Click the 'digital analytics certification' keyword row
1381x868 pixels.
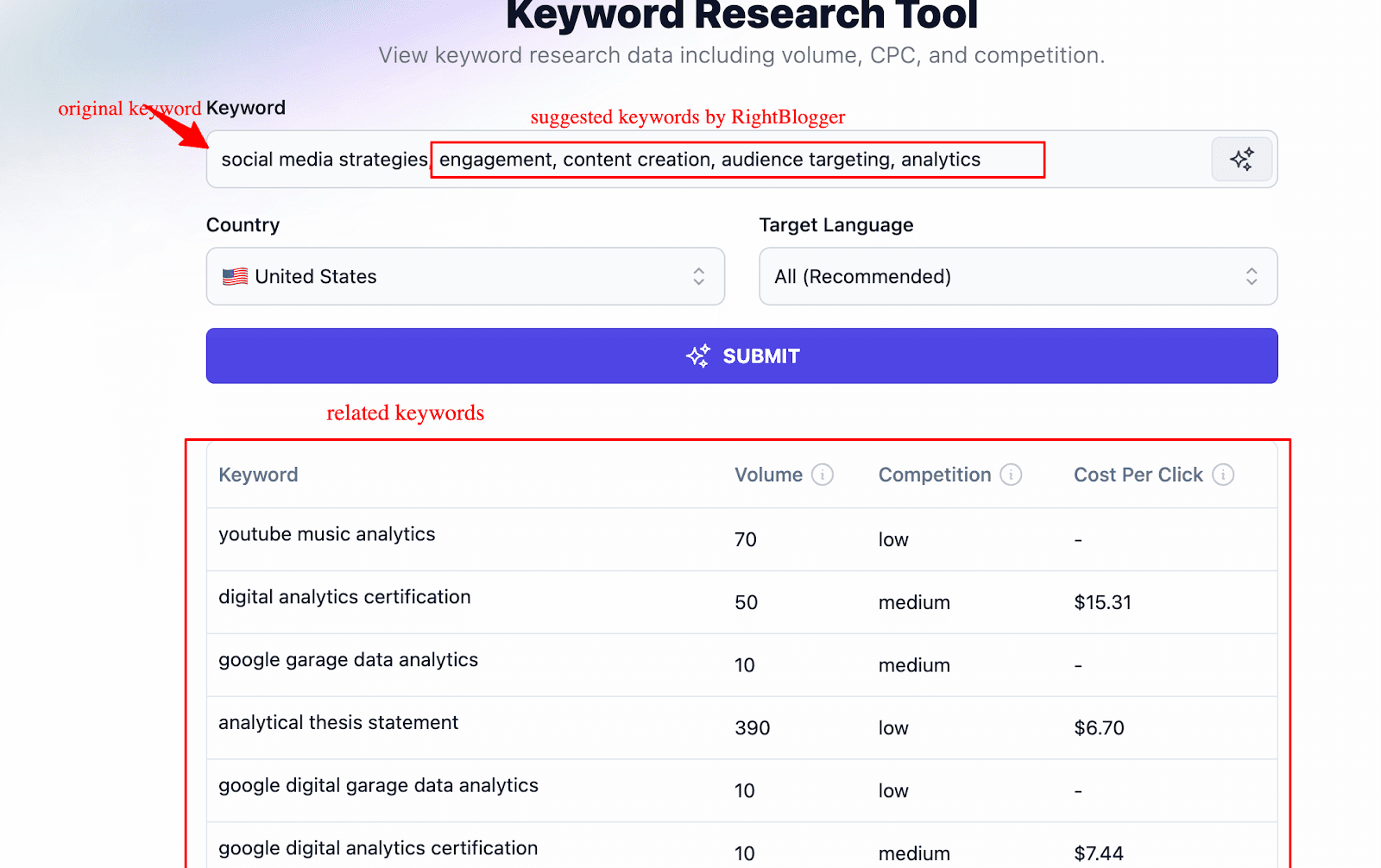tap(344, 597)
